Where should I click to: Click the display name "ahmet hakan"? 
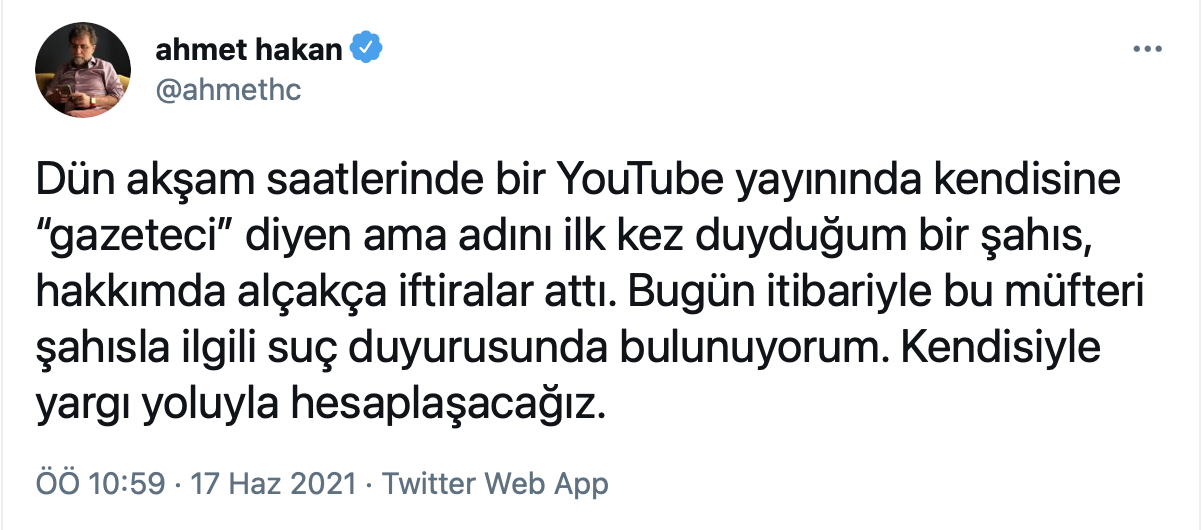249,49
